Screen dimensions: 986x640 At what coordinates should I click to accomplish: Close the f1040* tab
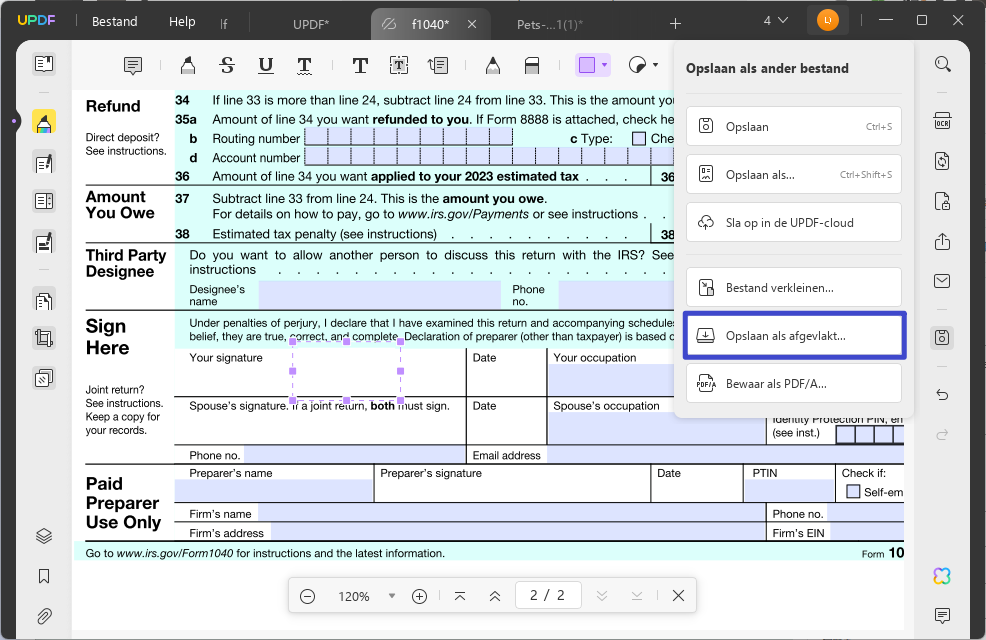(472, 24)
